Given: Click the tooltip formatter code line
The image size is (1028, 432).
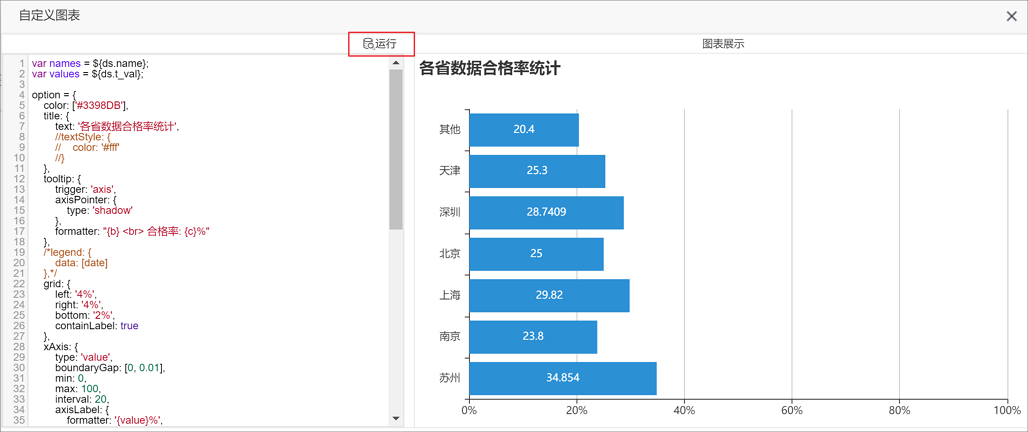Looking at the screenshot, I should [x=132, y=231].
